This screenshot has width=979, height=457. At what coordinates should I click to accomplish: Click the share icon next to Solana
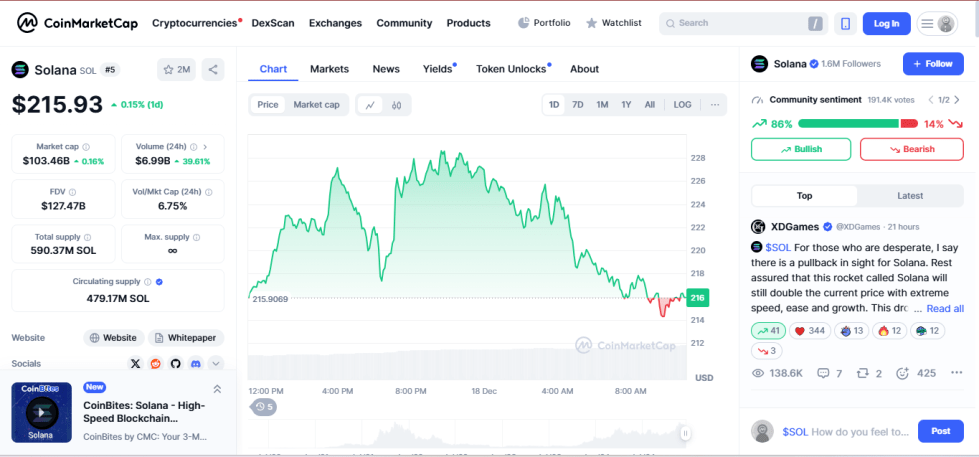(212, 69)
